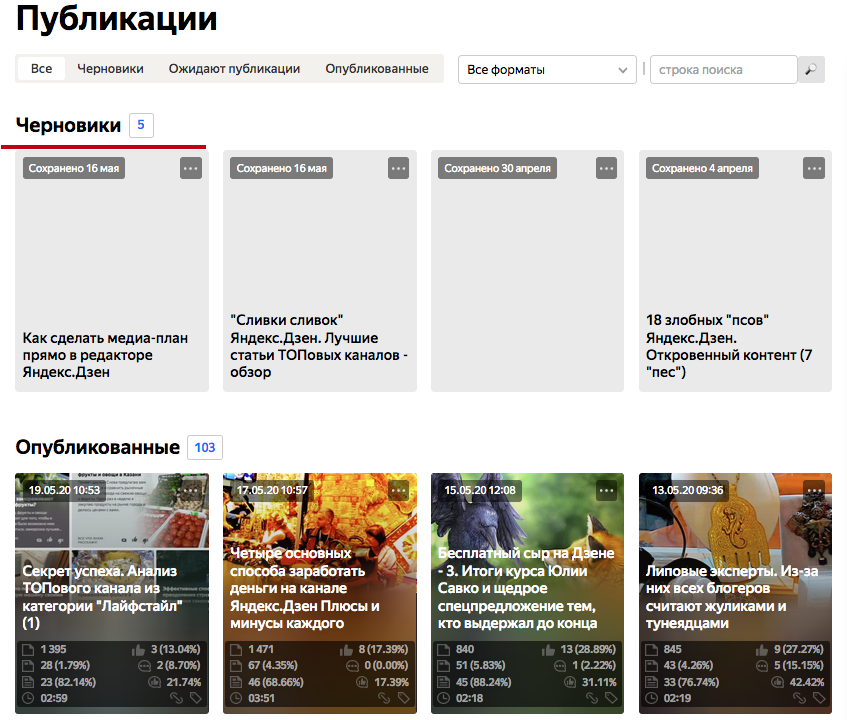Click date stamp "13.05.20 09:36"

[688, 490]
